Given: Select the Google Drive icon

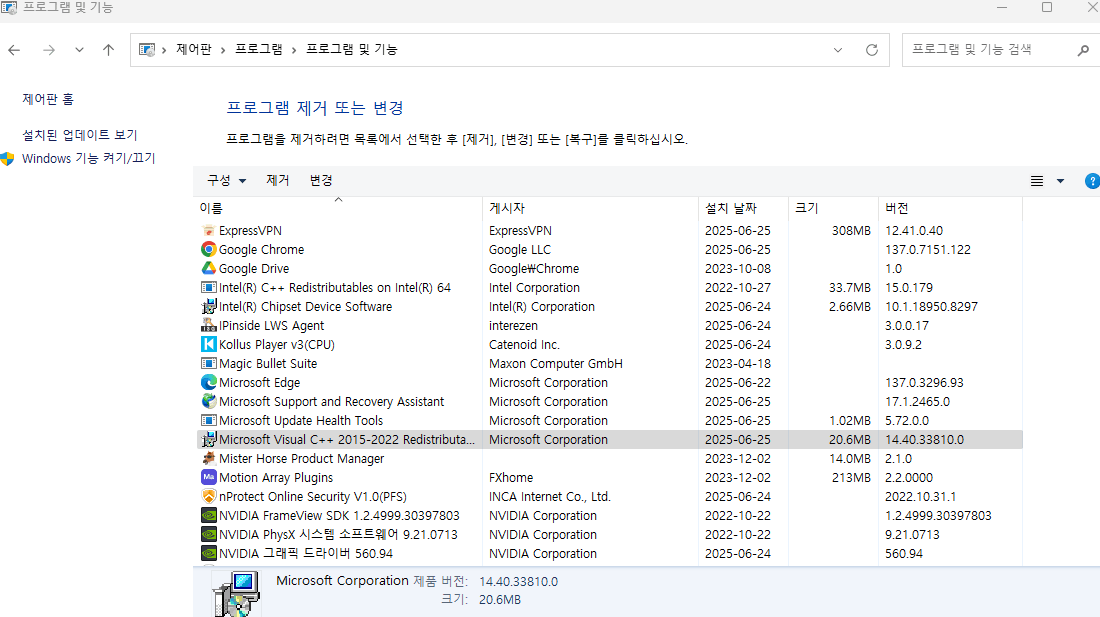Looking at the screenshot, I should click(x=209, y=268).
